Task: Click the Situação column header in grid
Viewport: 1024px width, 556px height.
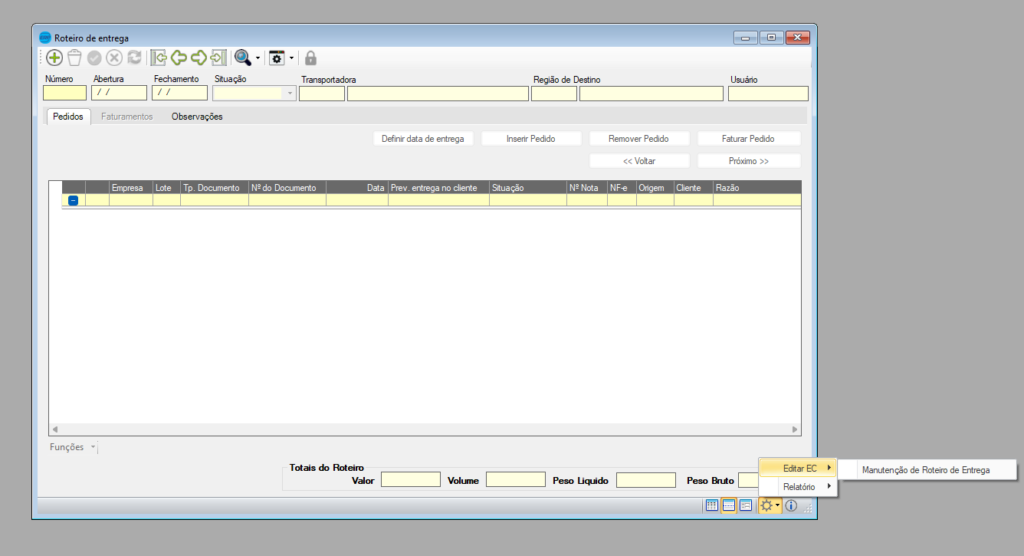Action: [528, 188]
